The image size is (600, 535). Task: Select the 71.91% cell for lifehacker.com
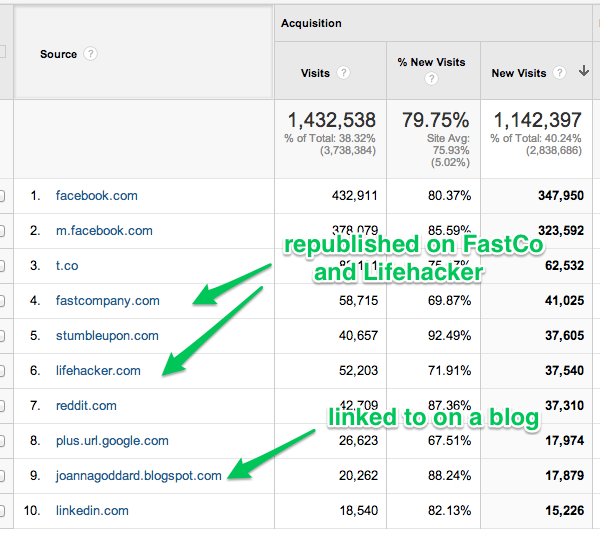(x=449, y=371)
